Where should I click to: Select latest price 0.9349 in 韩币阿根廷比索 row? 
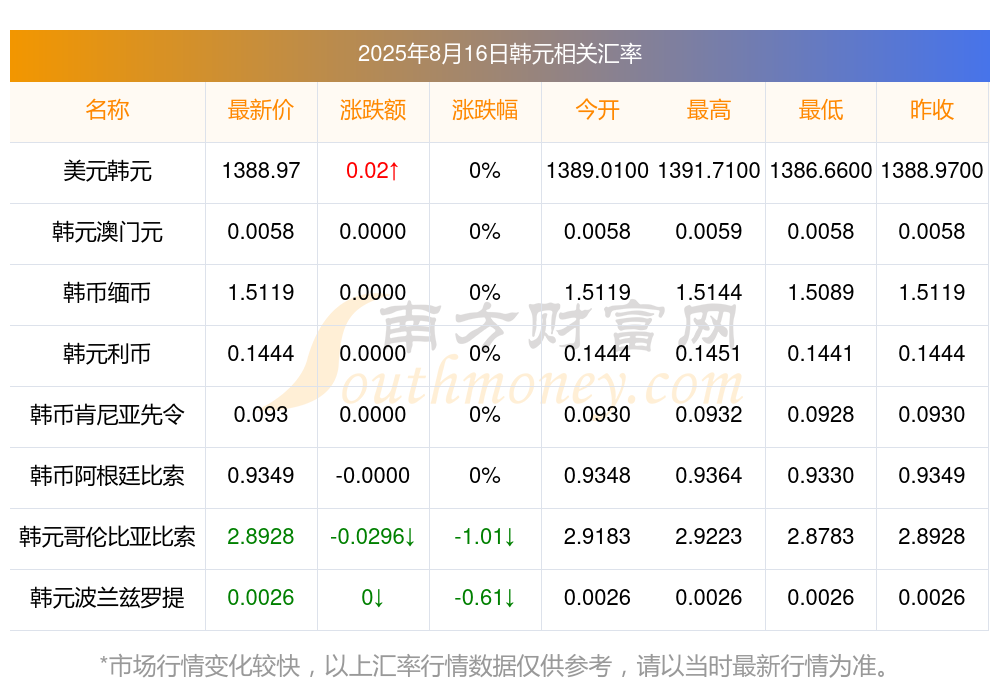(261, 476)
